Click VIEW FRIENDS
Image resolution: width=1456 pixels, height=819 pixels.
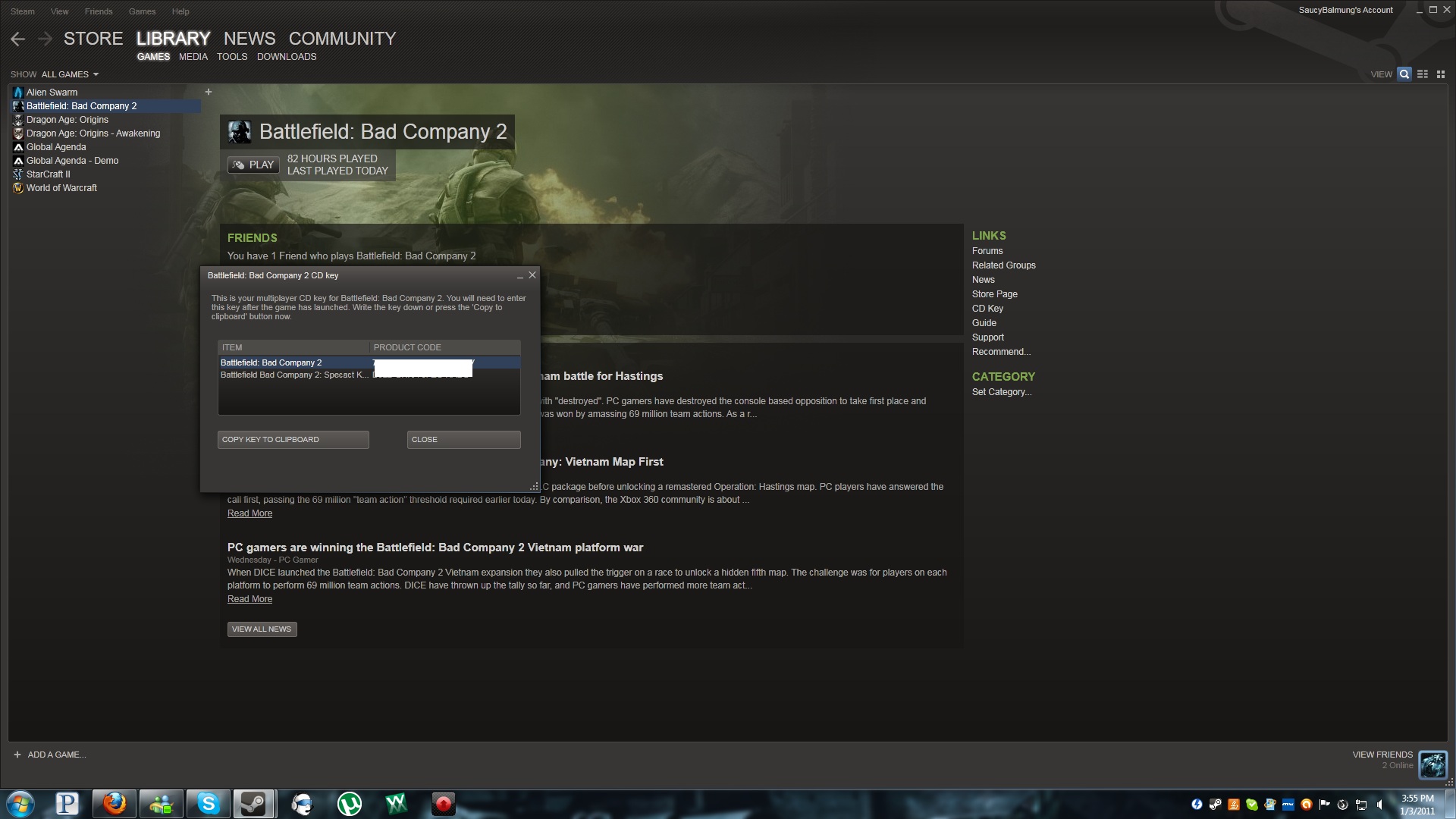[1382, 755]
